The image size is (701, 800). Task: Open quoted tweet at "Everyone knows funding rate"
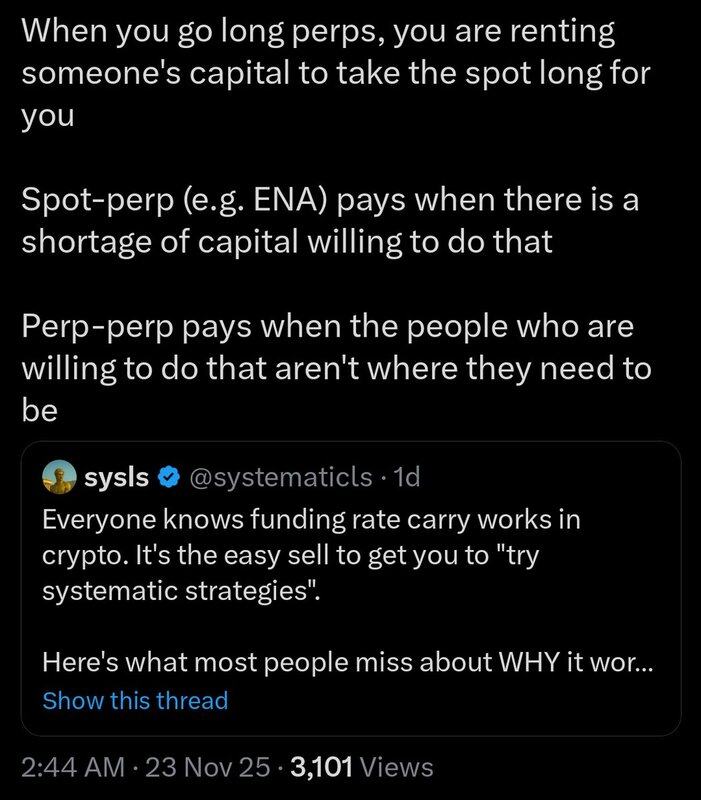(x=312, y=522)
